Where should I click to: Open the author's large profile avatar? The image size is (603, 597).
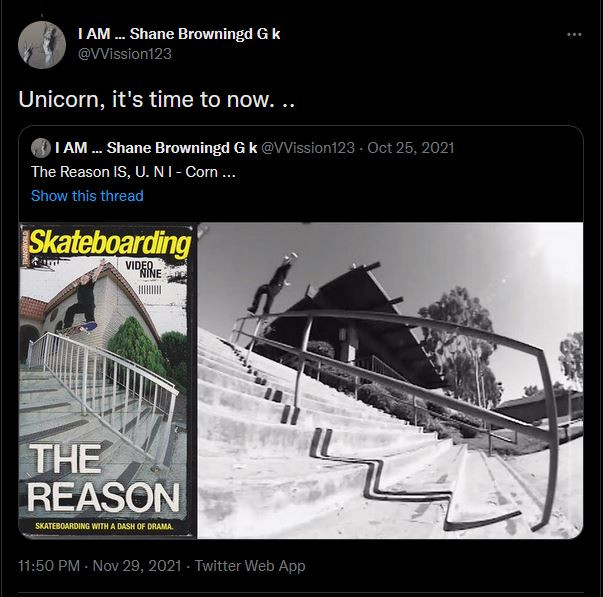(x=42, y=45)
